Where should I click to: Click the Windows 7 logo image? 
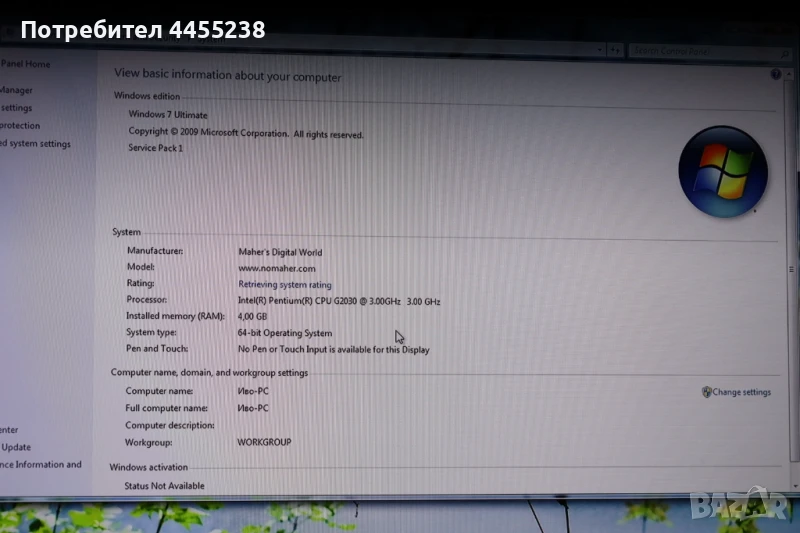click(x=723, y=172)
